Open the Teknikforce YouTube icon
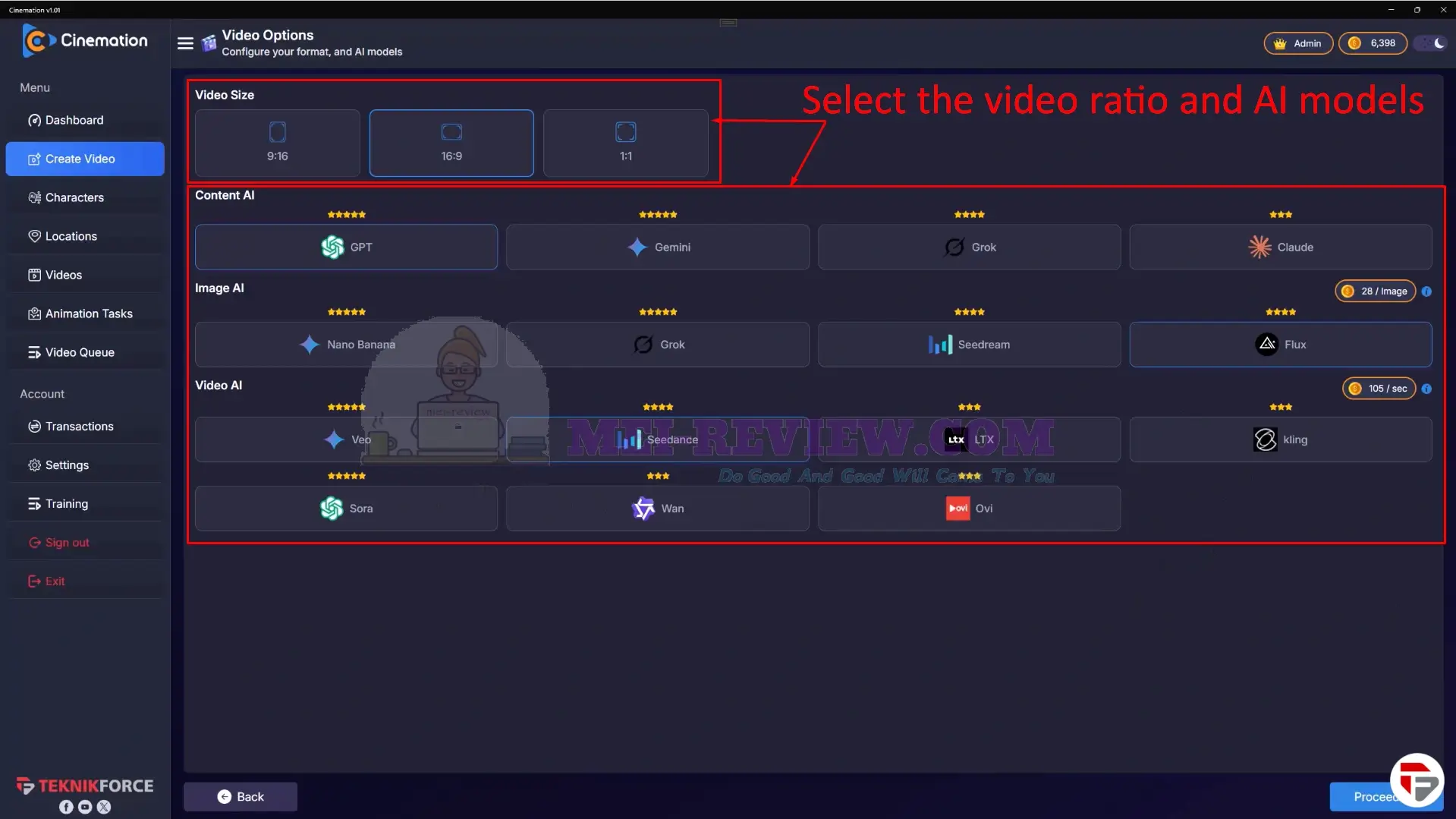This screenshot has height=819, width=1456. click(85, 807)
